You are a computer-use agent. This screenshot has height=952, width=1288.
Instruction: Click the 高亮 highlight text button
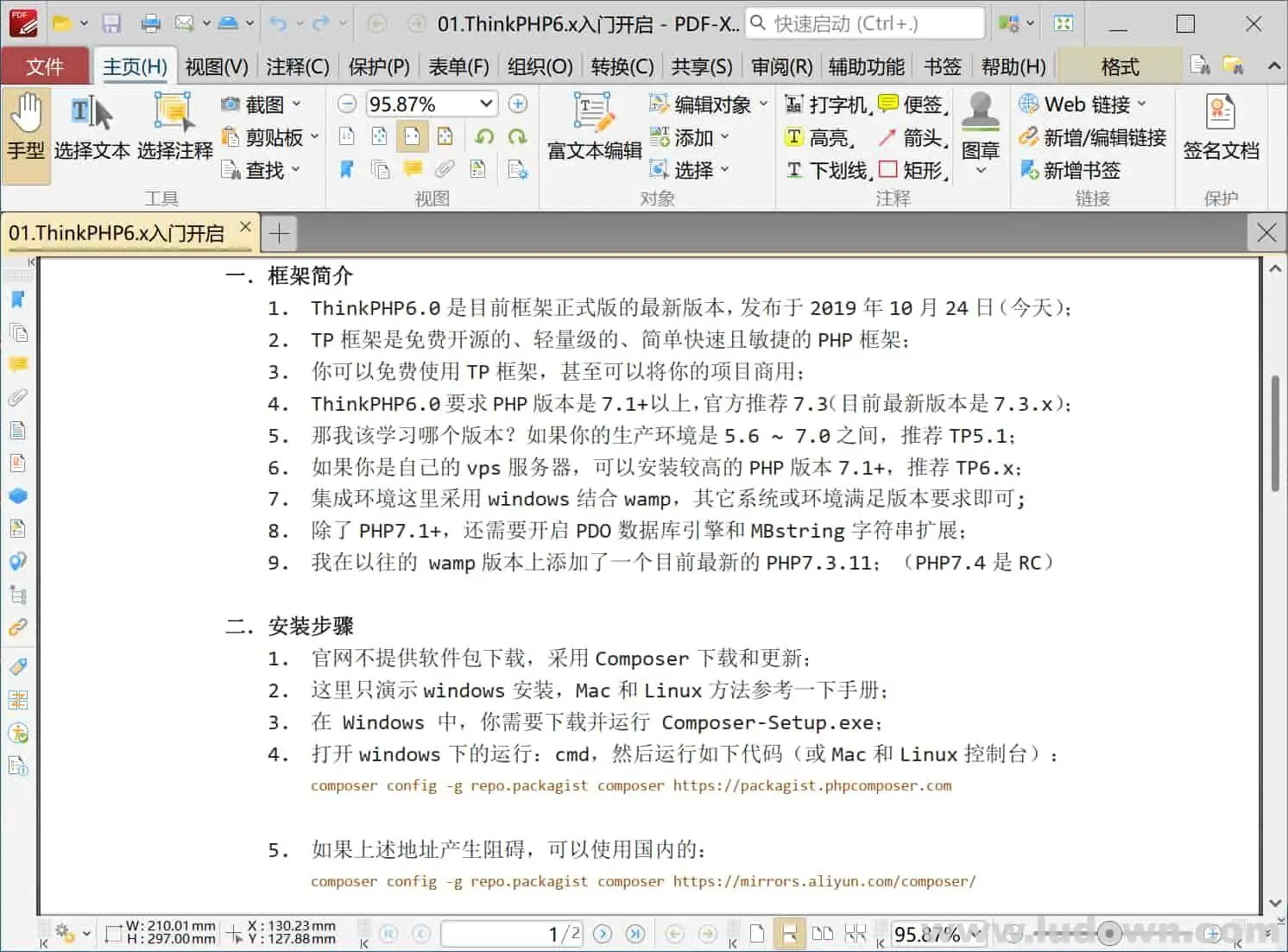coord(820,137)
